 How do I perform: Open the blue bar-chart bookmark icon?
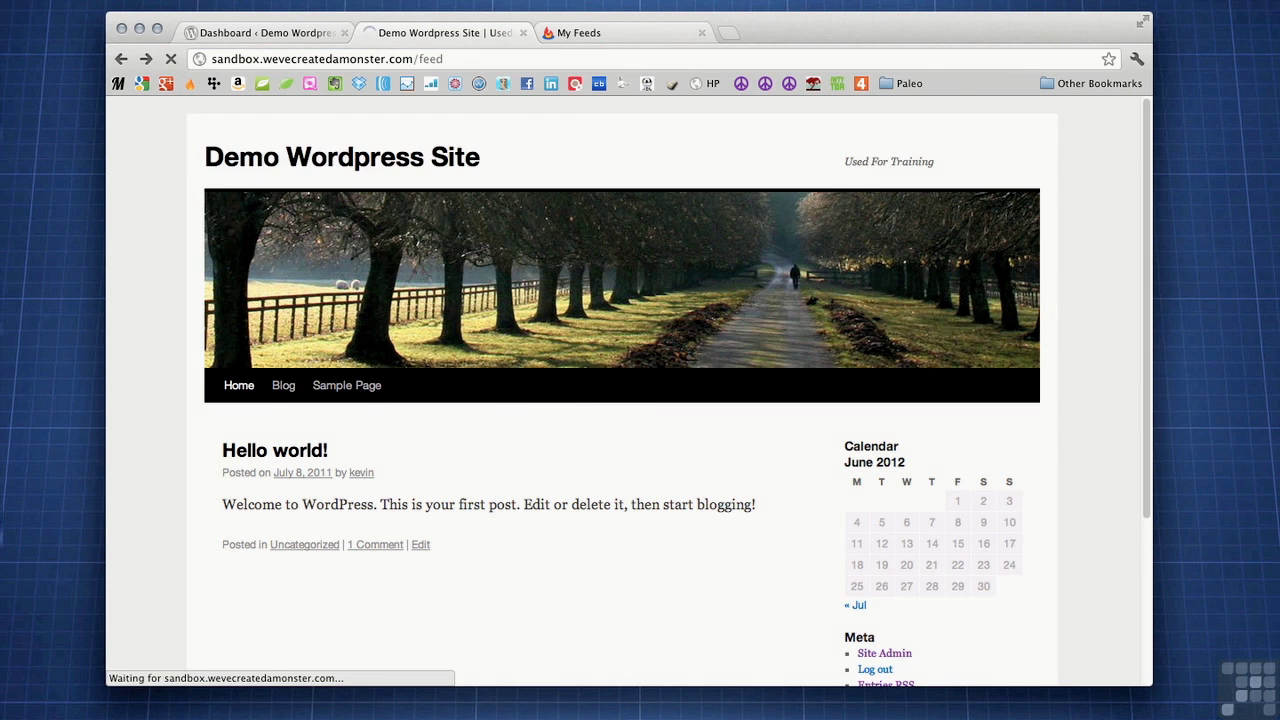pos(431,84)
